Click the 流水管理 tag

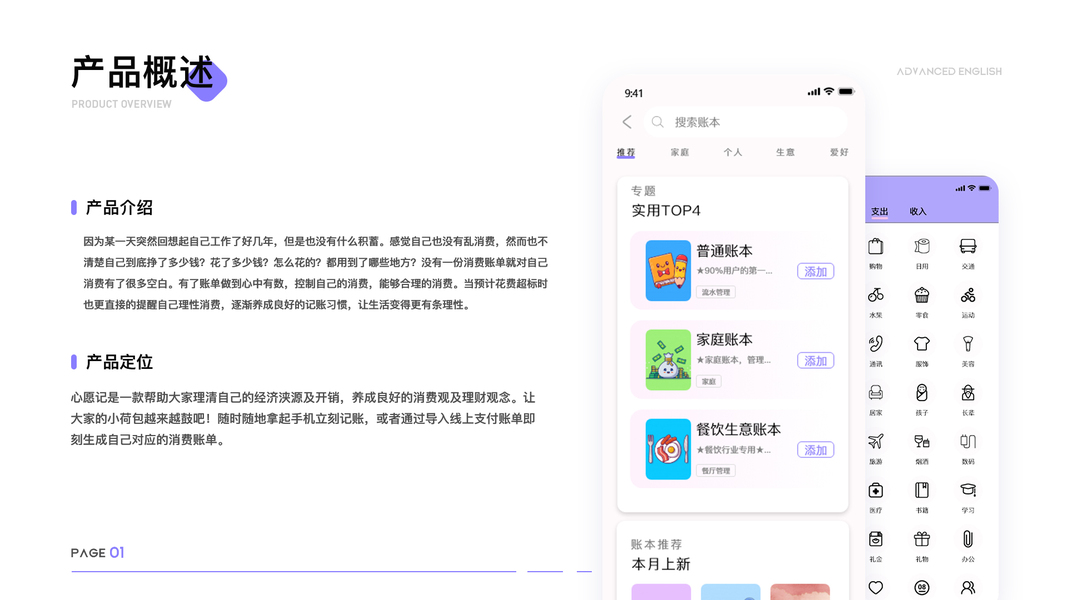(x=716, y=293)
